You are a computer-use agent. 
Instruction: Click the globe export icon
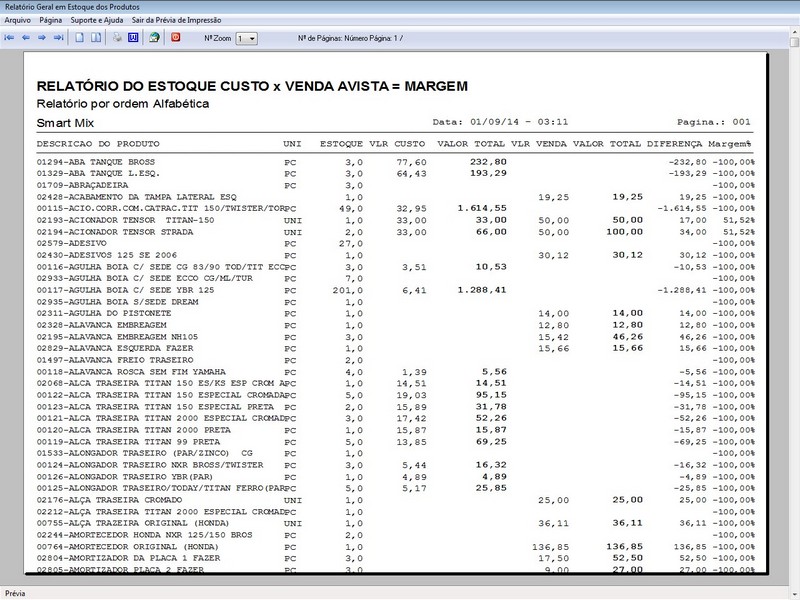(154, 37)
